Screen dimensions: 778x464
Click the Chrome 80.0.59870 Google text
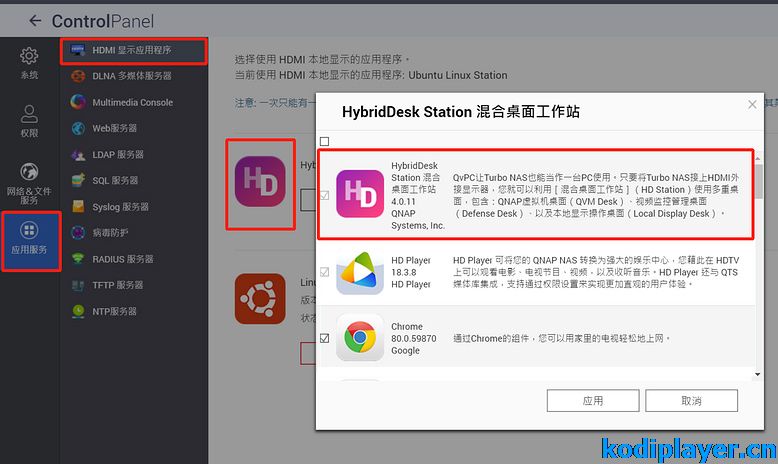[414, 338]
